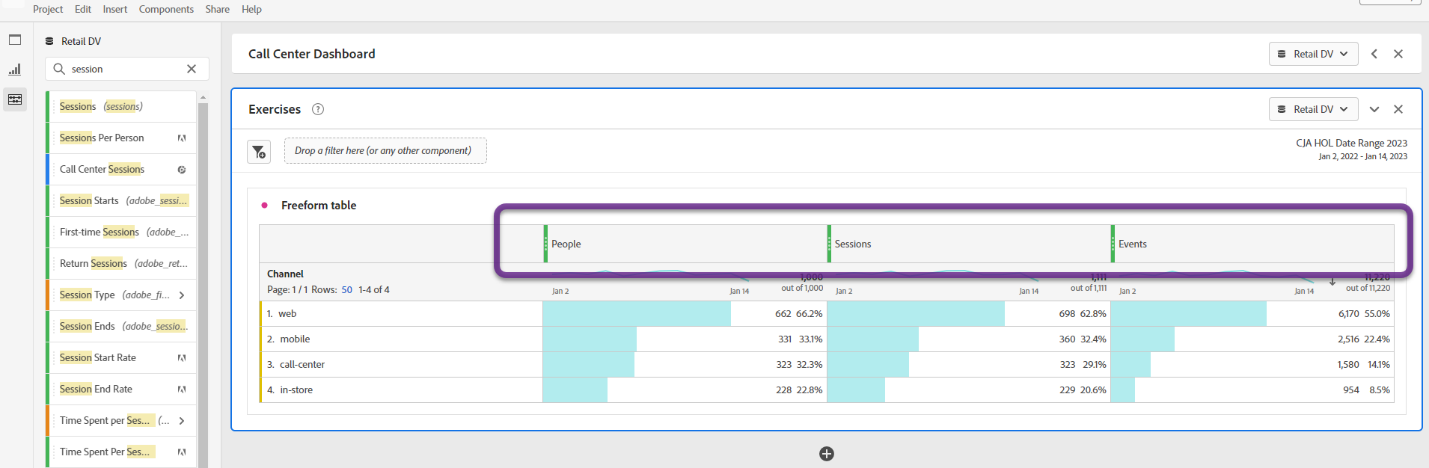
Task: Expand Call Center Dashboard panel with chevron
Action: click(1375, 54)
